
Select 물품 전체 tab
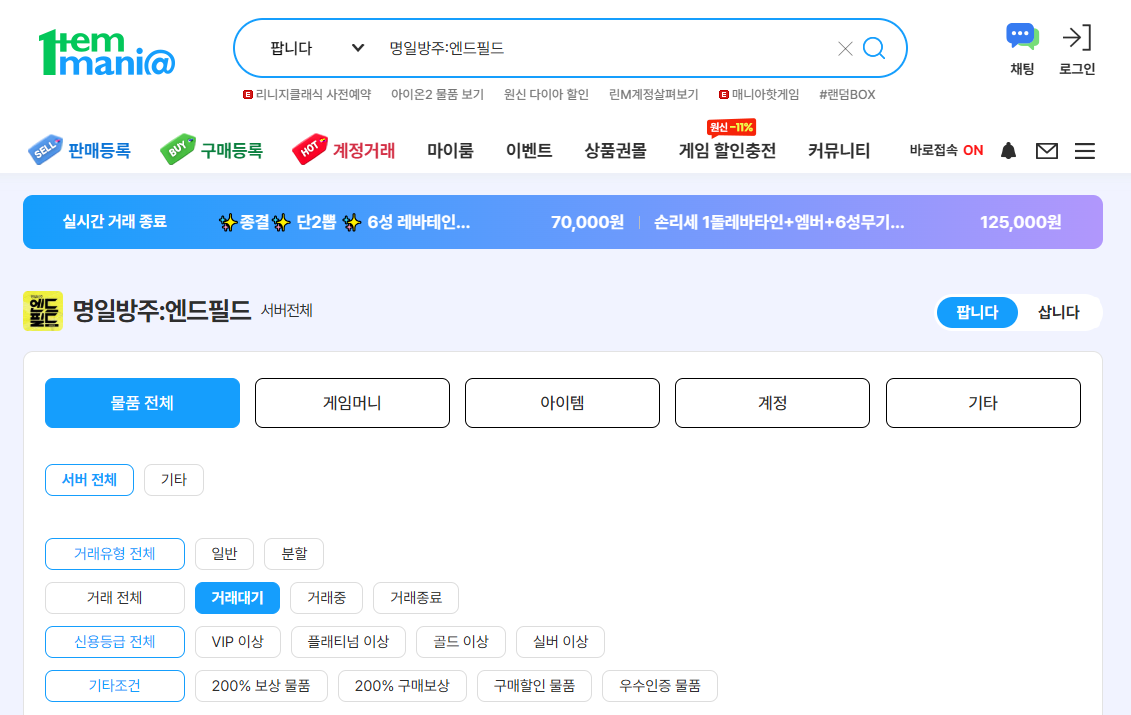(x=142, y=403)
